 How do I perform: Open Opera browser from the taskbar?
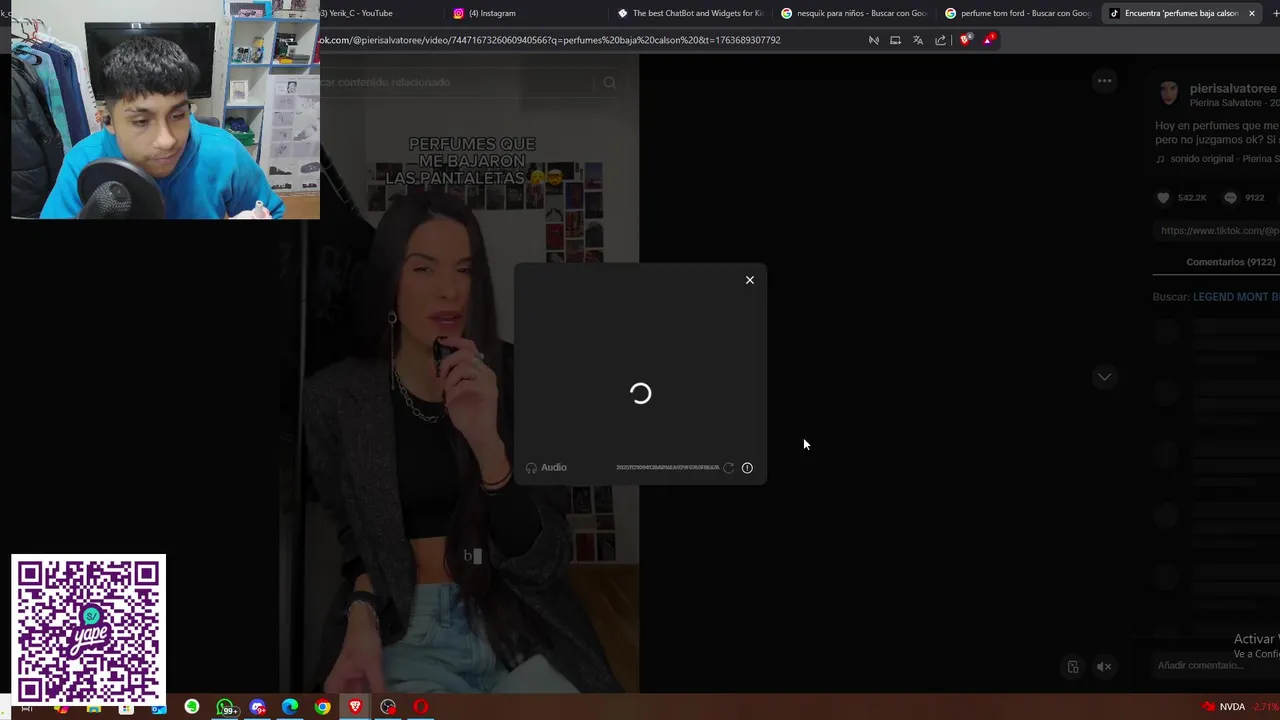[421, 707]
